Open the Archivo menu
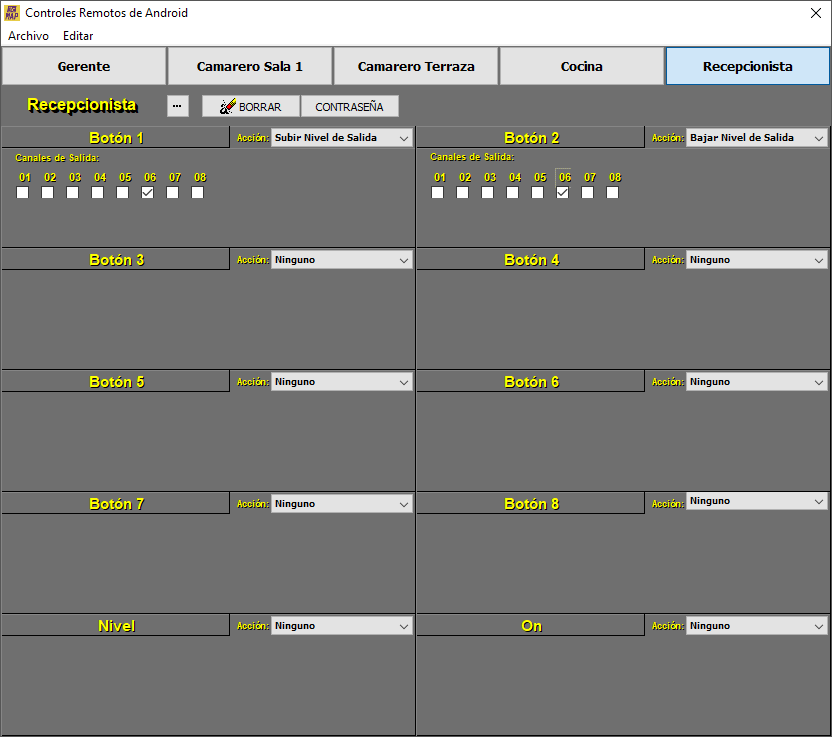Viewport: 832px width, 737px height. point(28,36)
